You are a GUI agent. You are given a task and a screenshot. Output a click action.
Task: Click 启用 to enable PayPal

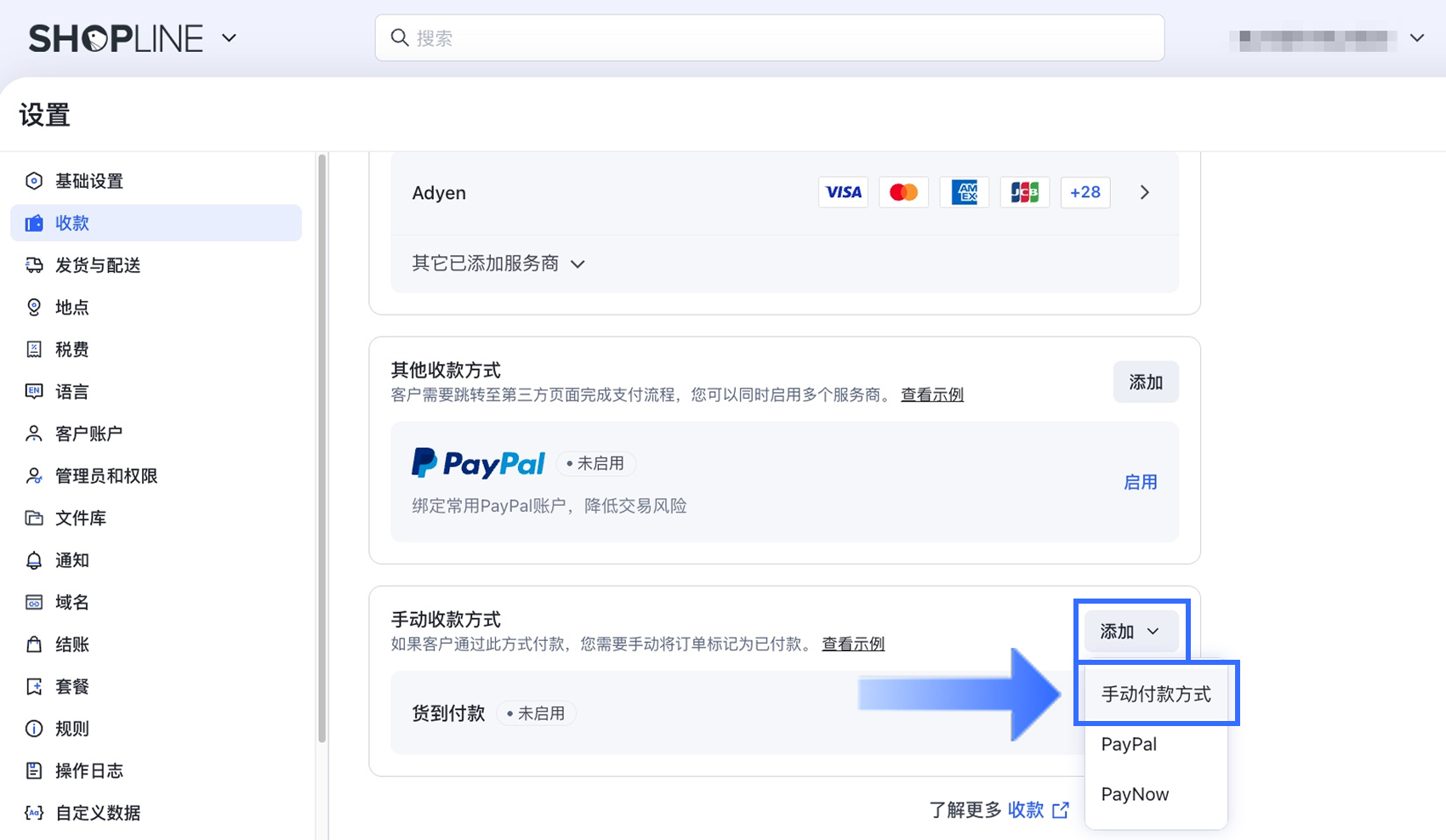[1140, 482]
